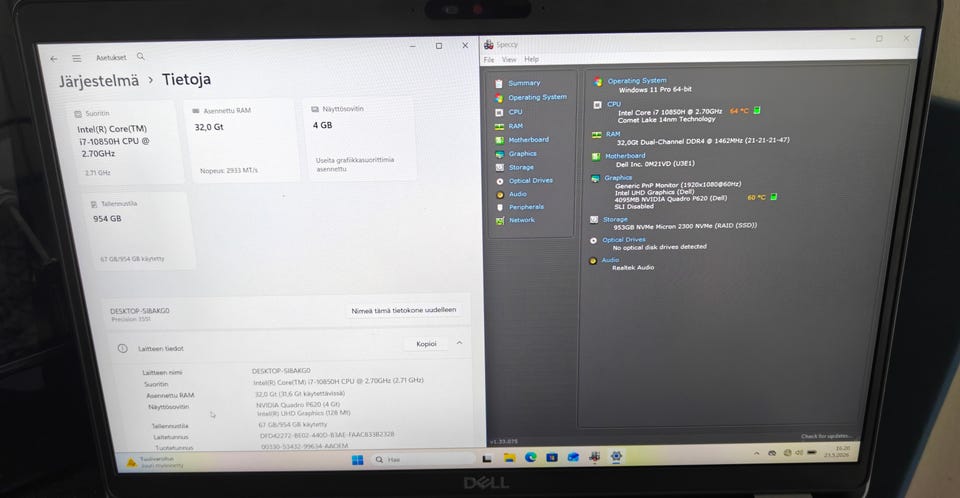
Task: Maximize the Settings window
Action: click(438, 46)
